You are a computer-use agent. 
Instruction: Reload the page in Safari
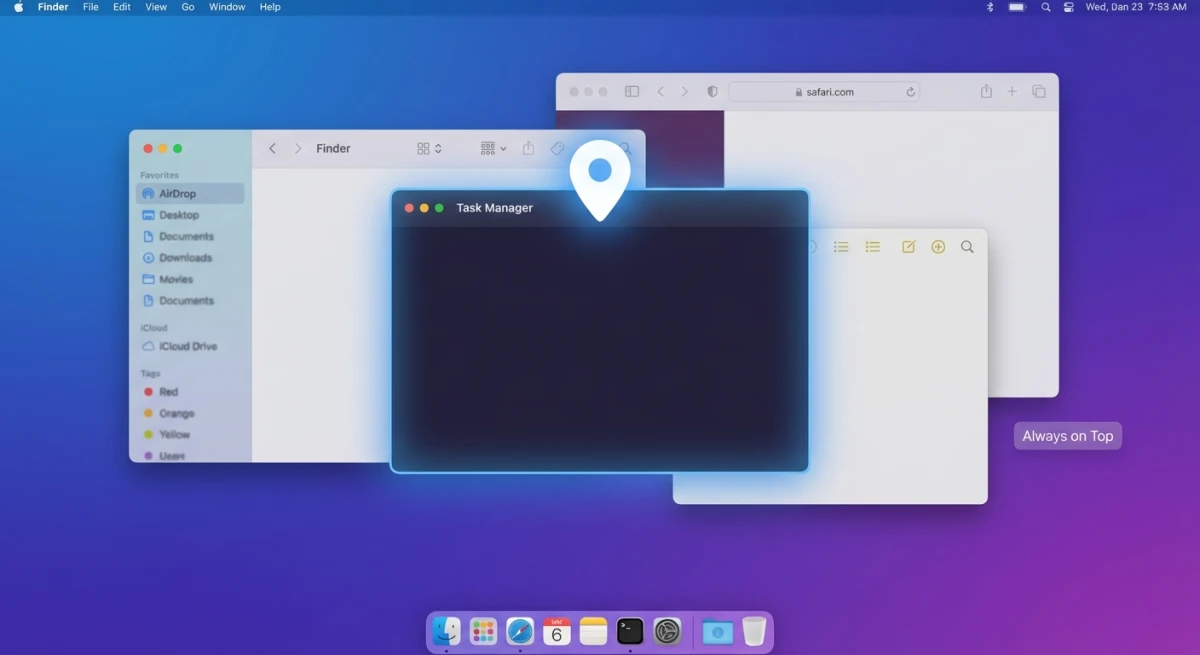910,92
